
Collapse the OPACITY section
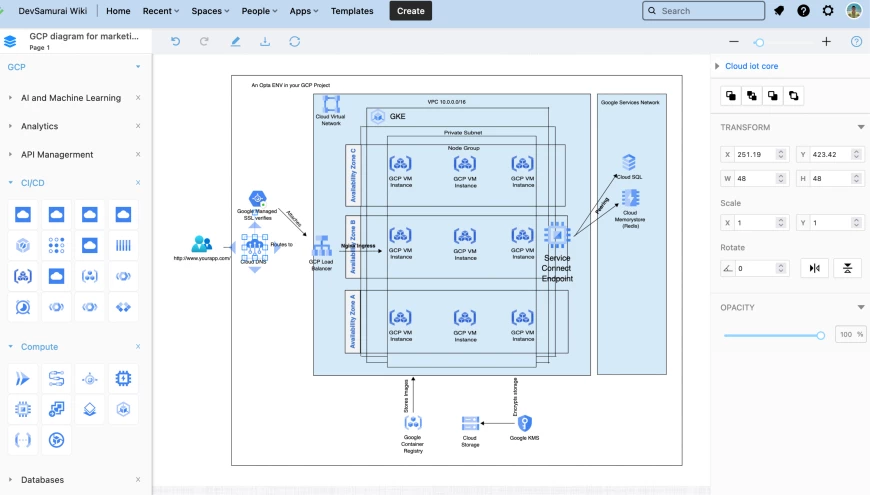click(x=861, y=307)
